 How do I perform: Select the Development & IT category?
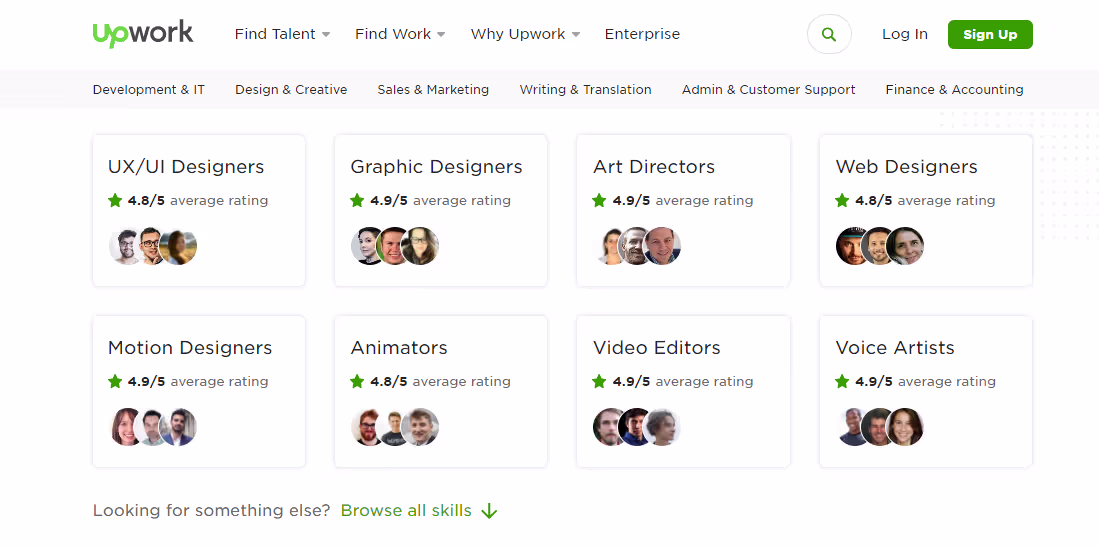[149, 90]
